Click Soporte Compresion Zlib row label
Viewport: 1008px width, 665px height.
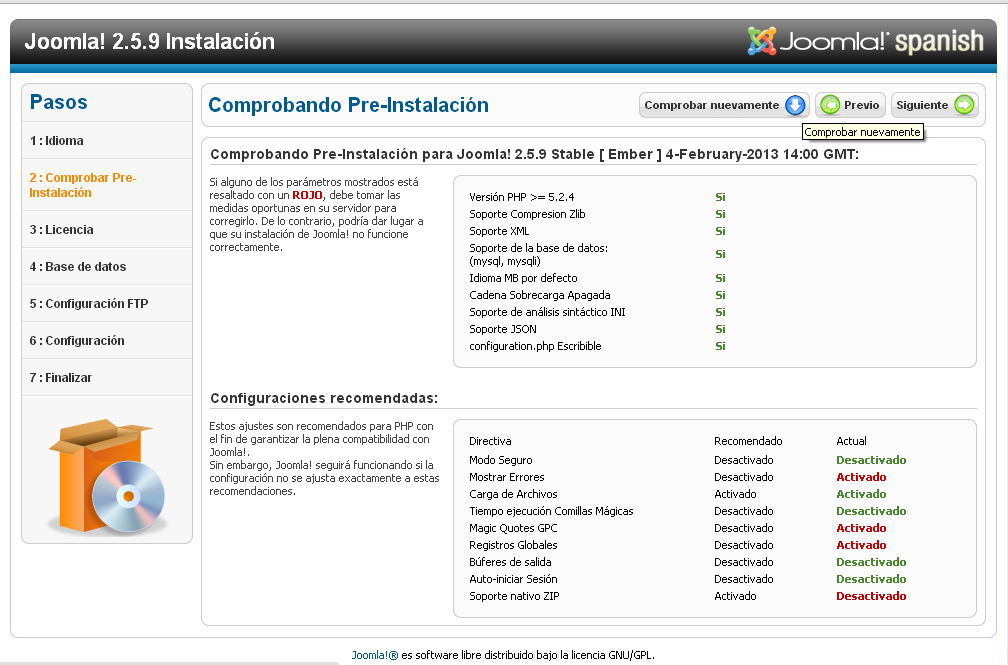pos(527,214)
